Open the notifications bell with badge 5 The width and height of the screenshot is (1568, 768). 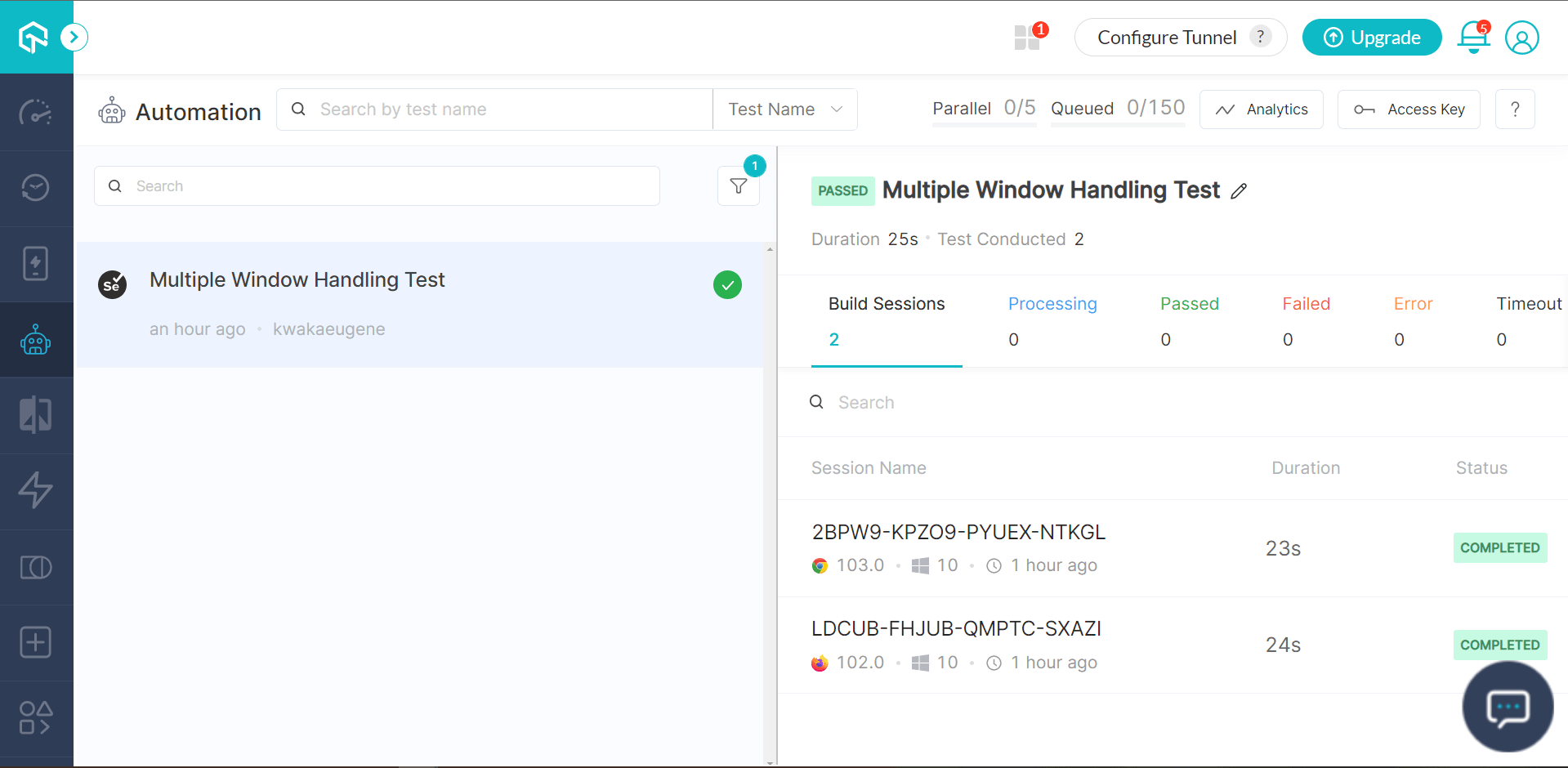point(1472,38)
